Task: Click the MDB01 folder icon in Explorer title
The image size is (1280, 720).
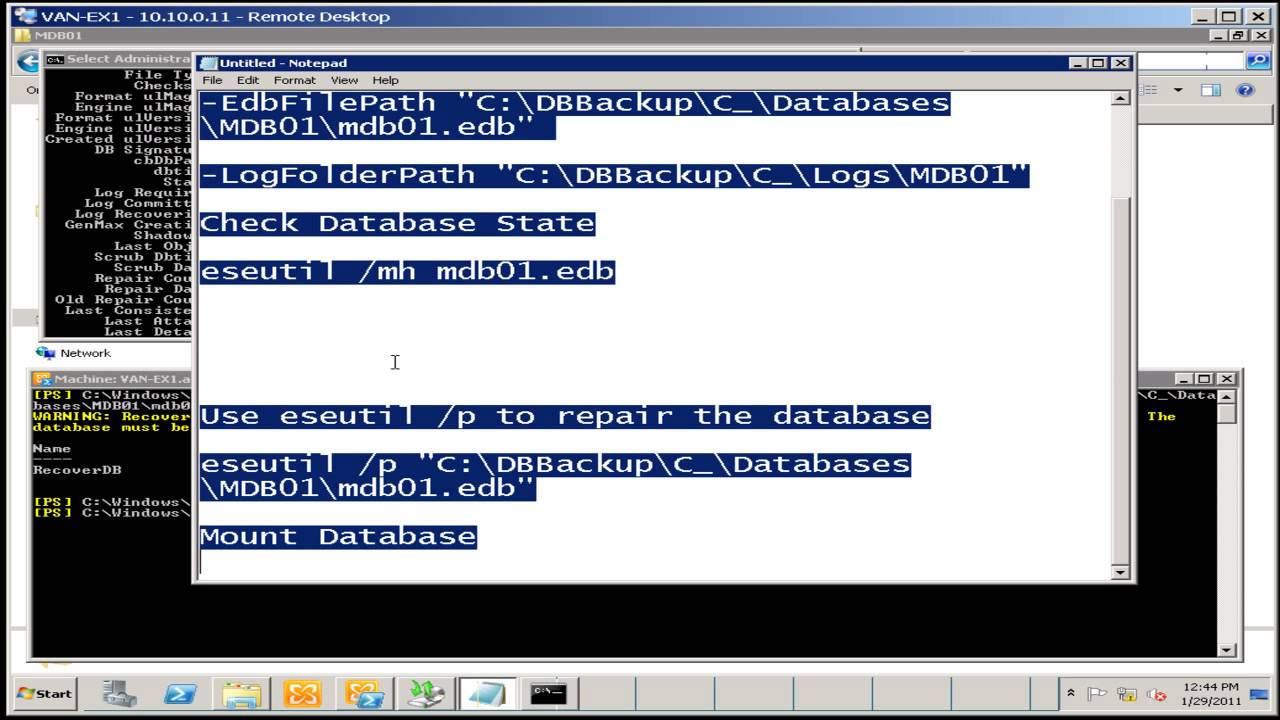Action: click(x=22, y=36)
